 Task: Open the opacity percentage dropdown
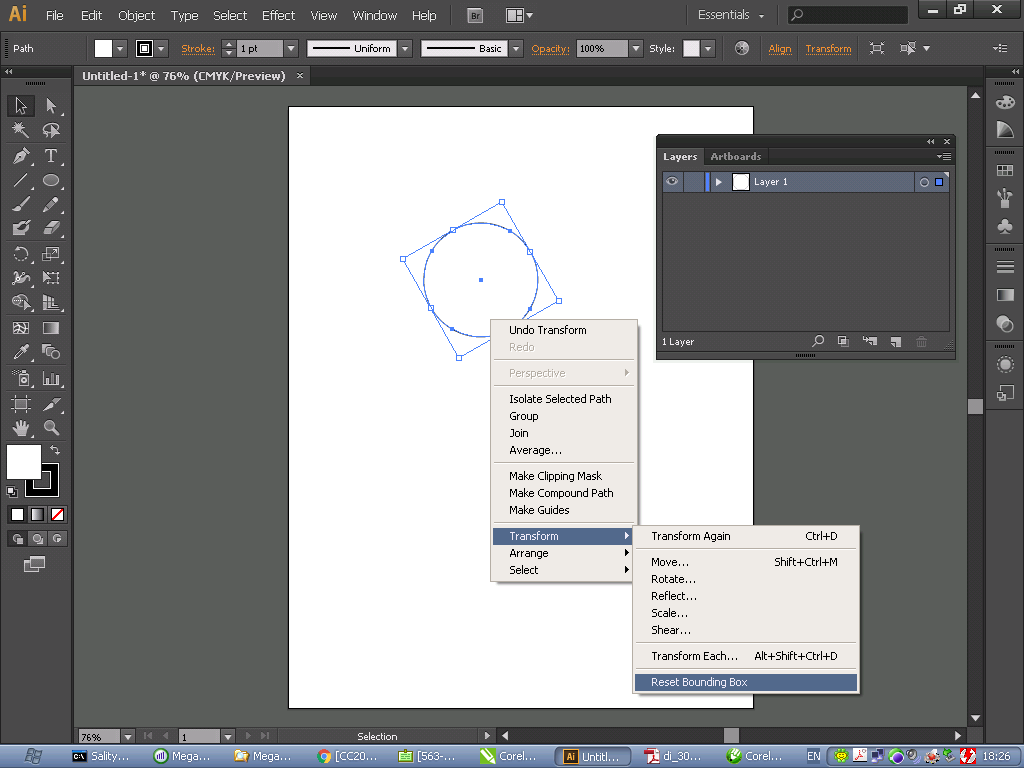(636, 48)
